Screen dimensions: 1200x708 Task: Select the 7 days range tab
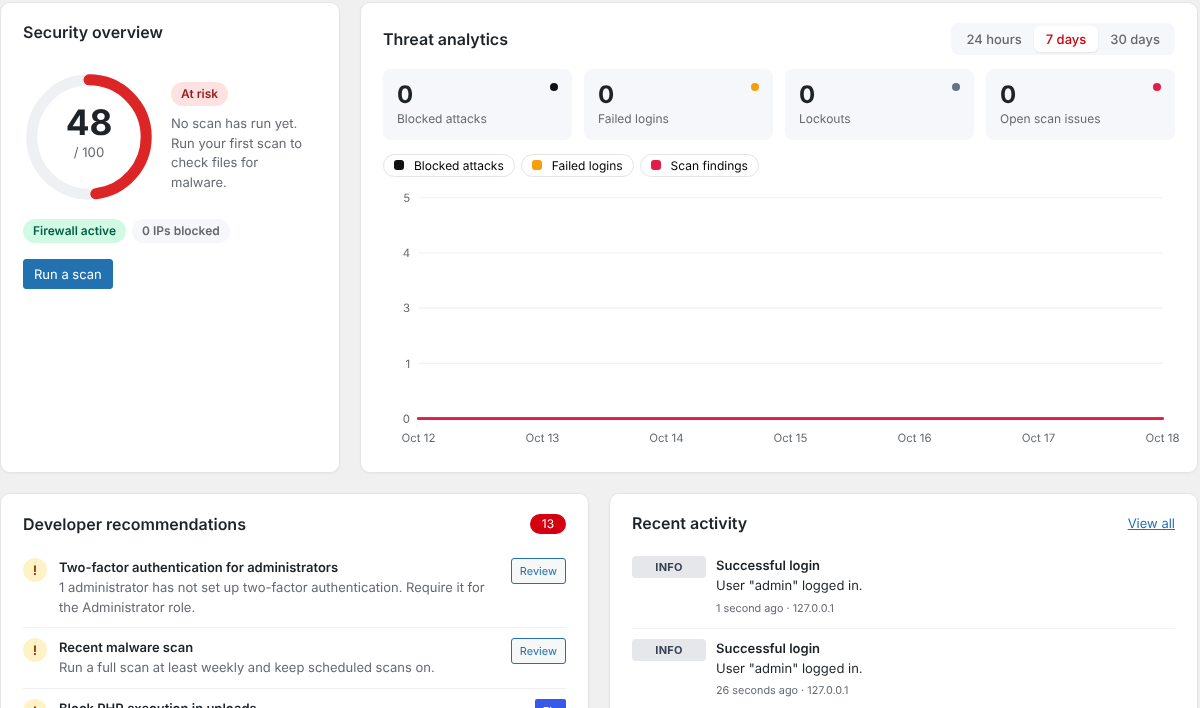[x=1066, y=40]
